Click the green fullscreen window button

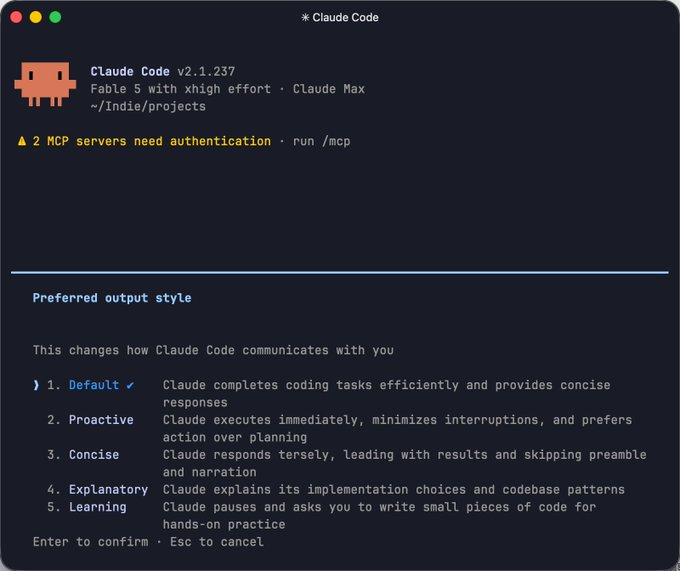point(55,17)
